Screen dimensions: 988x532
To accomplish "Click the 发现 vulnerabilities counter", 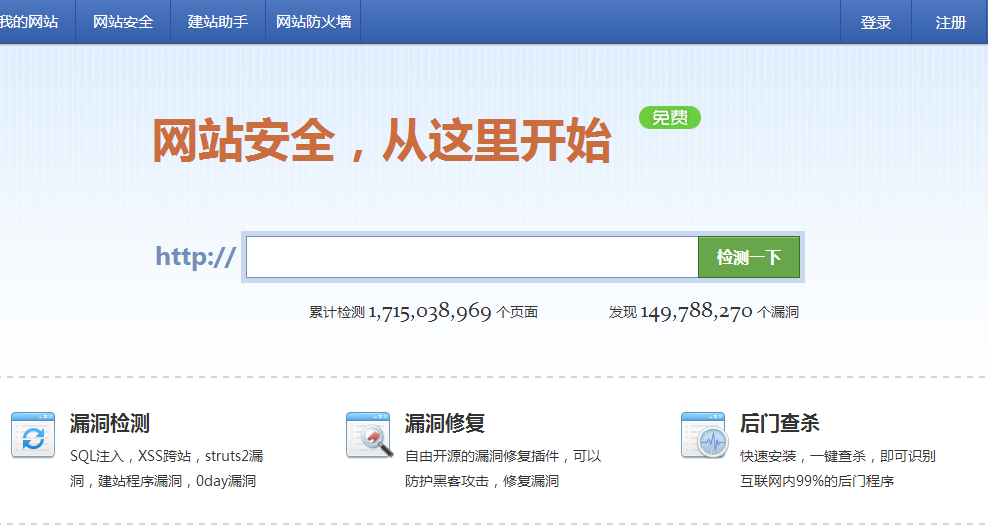I will click(703, 312).
